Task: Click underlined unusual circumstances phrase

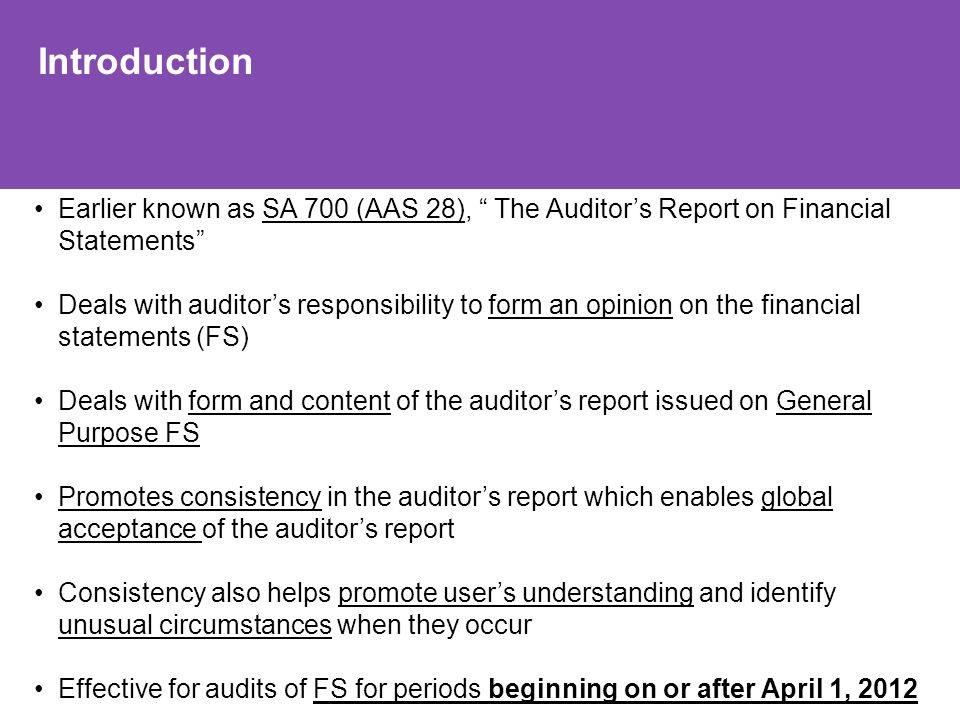Action: [x=195, y=625]
